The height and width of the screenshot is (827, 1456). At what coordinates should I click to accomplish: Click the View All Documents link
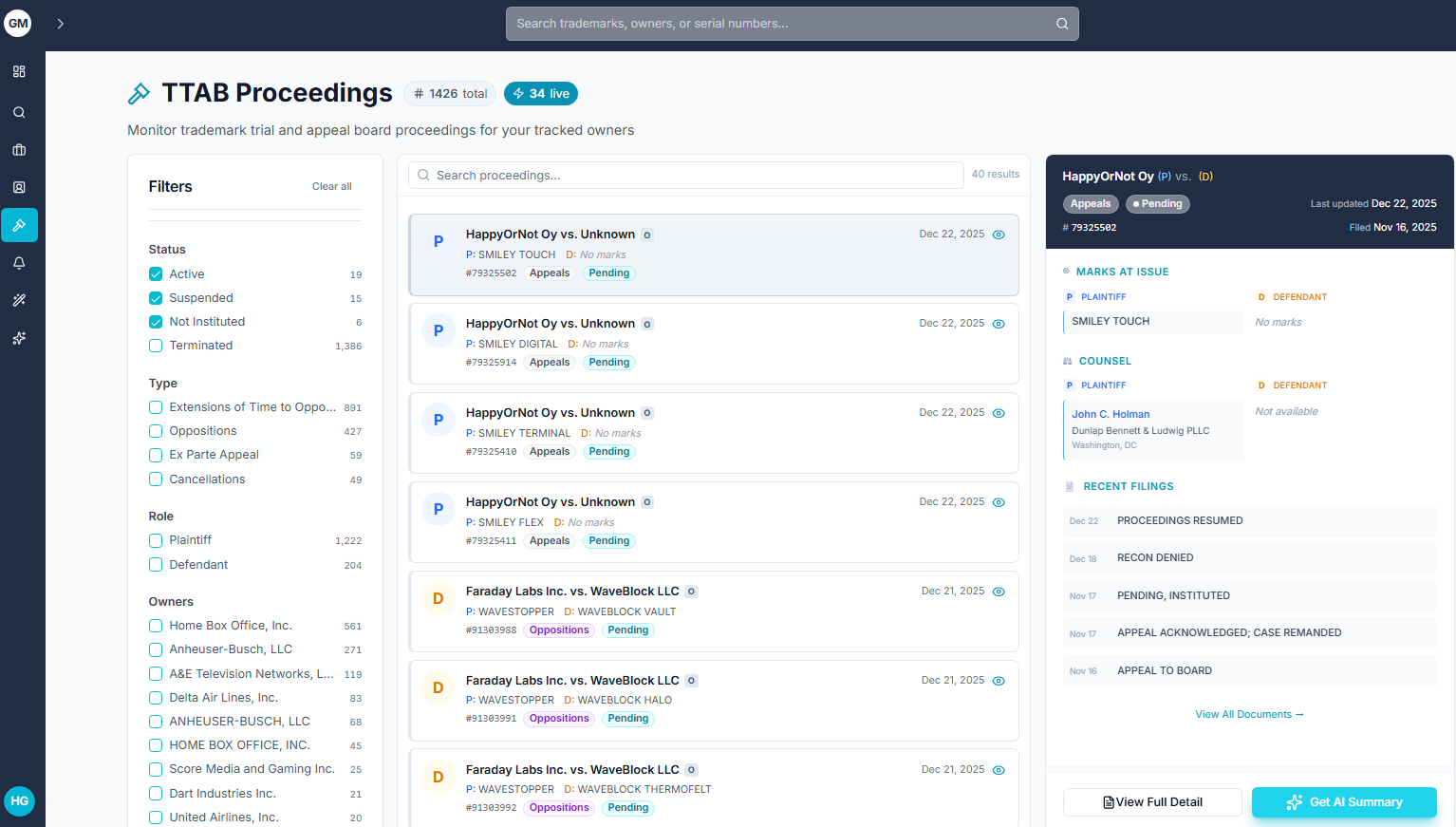[x=1249, y=714]
